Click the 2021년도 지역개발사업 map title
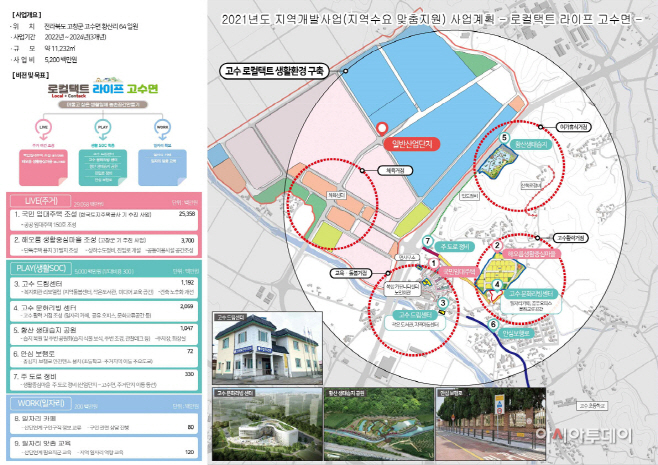This screenshot has height=465, width=658. (432, 20)
